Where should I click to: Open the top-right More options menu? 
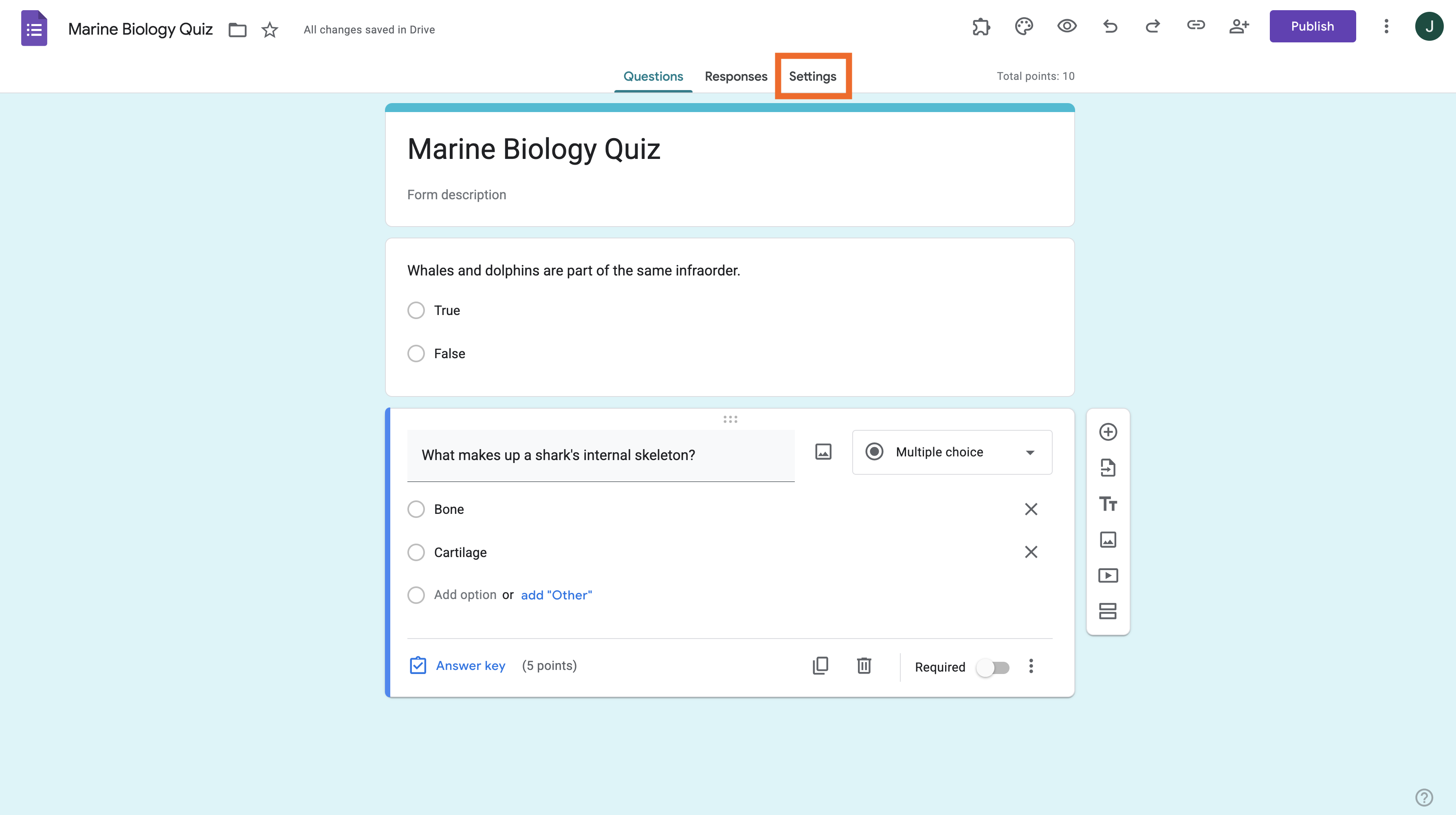(x=1386, y=26)
